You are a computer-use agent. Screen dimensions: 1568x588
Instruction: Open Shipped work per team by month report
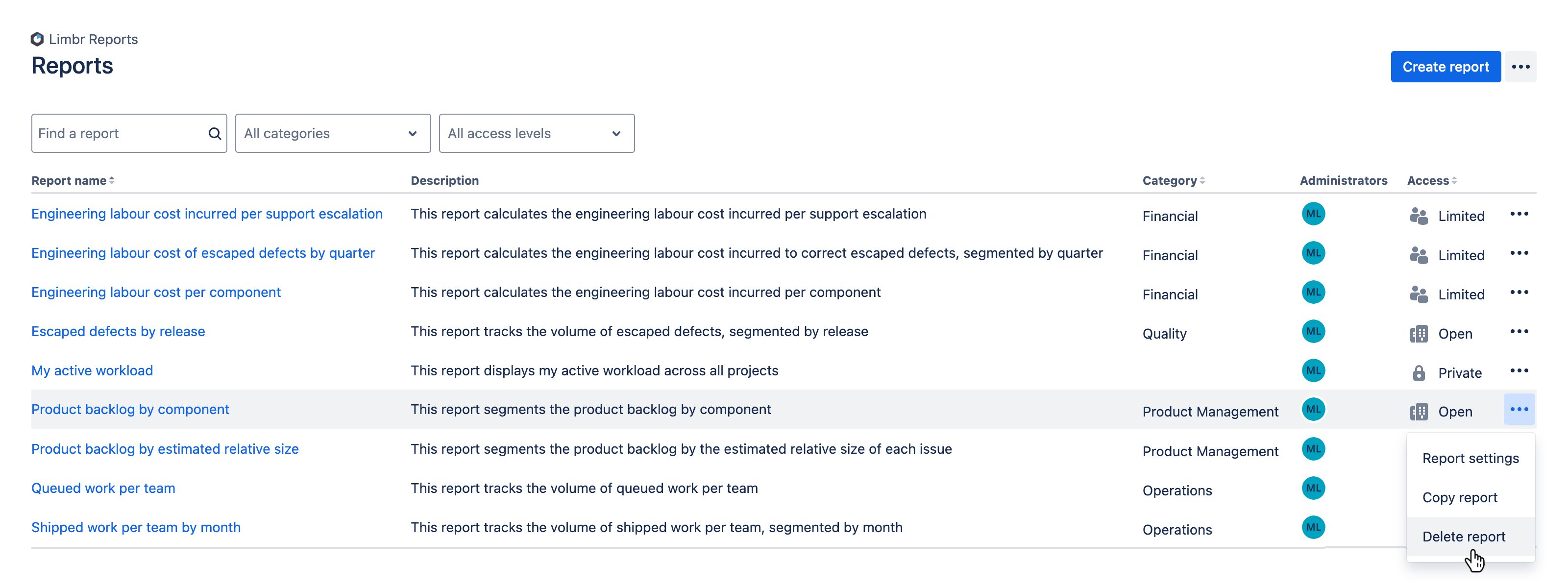(x=136, y=528)
